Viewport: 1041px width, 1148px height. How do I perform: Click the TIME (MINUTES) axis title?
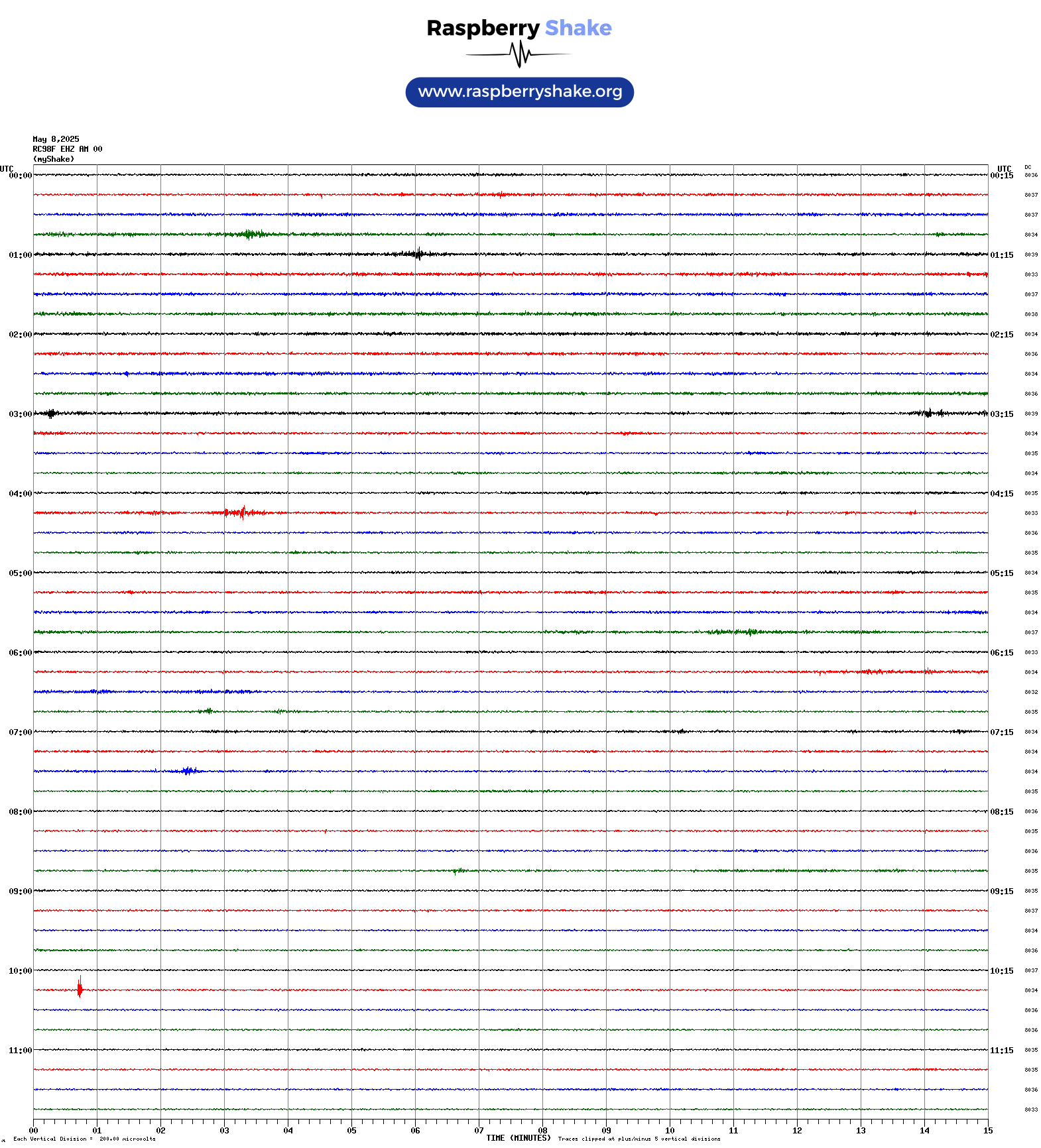519,1138
